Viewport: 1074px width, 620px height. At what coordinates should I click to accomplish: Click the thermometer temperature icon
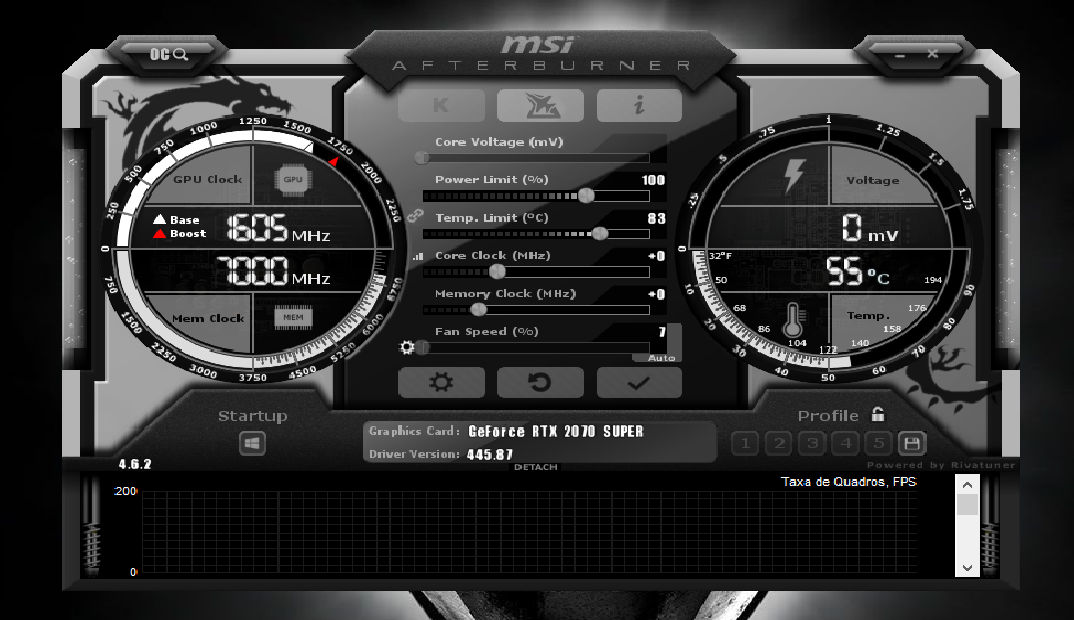point(793,320)
